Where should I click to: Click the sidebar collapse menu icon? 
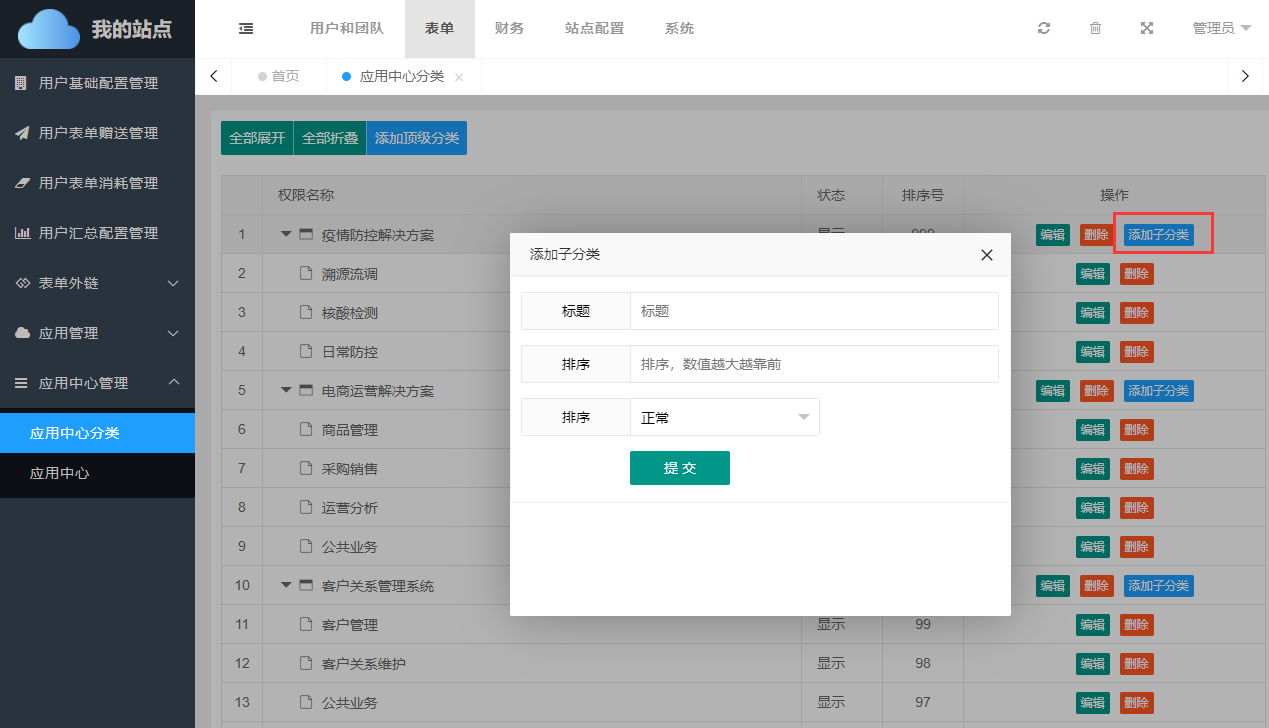tap(246, 29)
